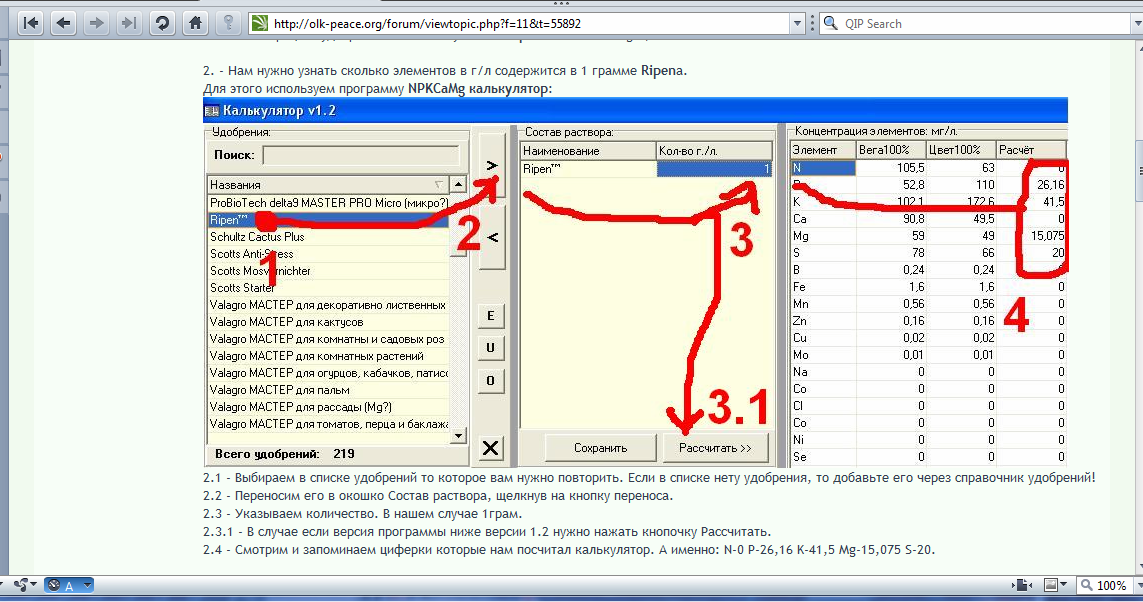1143x602 pixels.
Task: Click the Поиск search field in calculator
Action: point(361,155)
